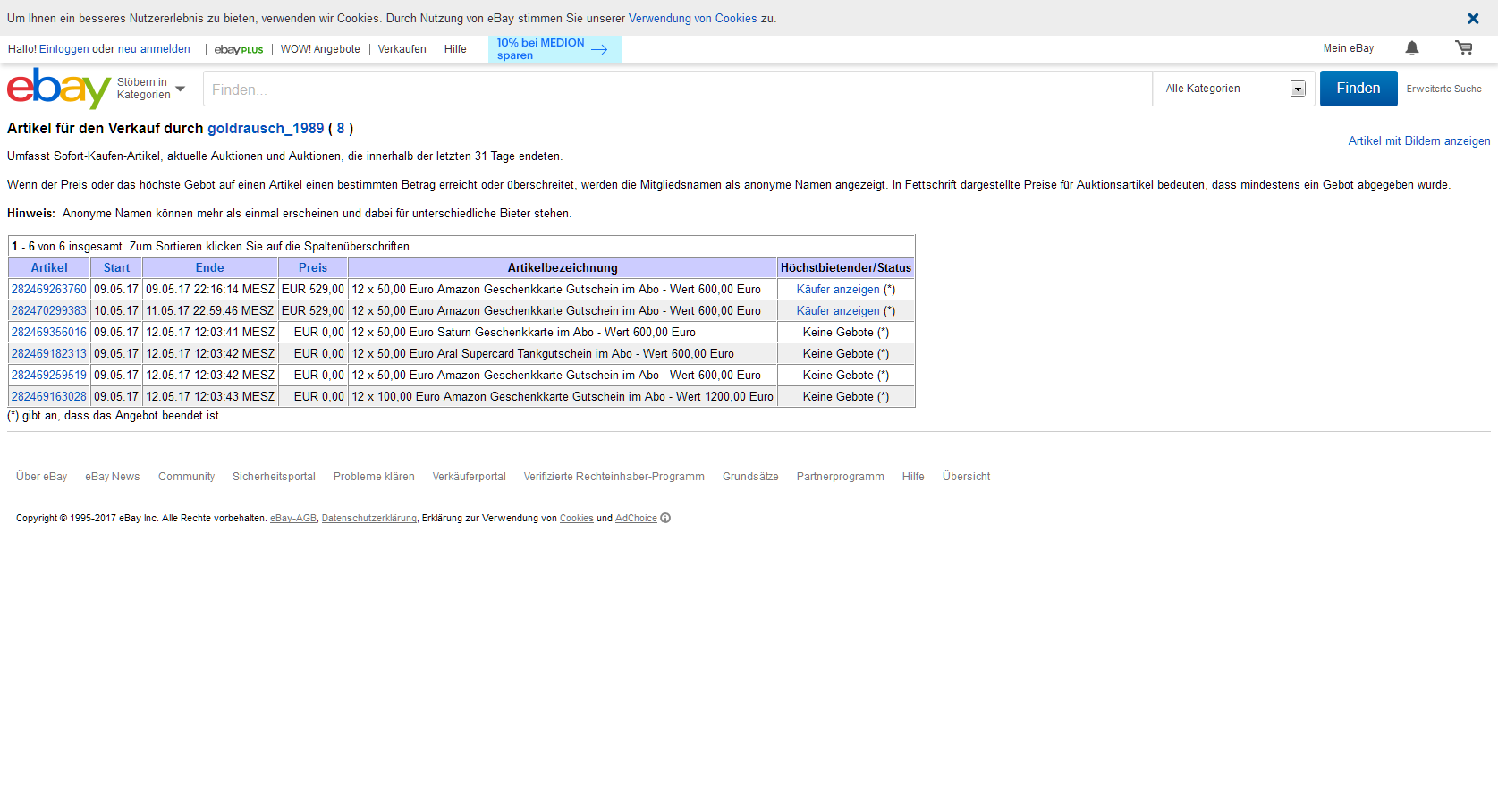Open Community footer link
Viewport: 1498px width, 812px height.
point(186,477)
